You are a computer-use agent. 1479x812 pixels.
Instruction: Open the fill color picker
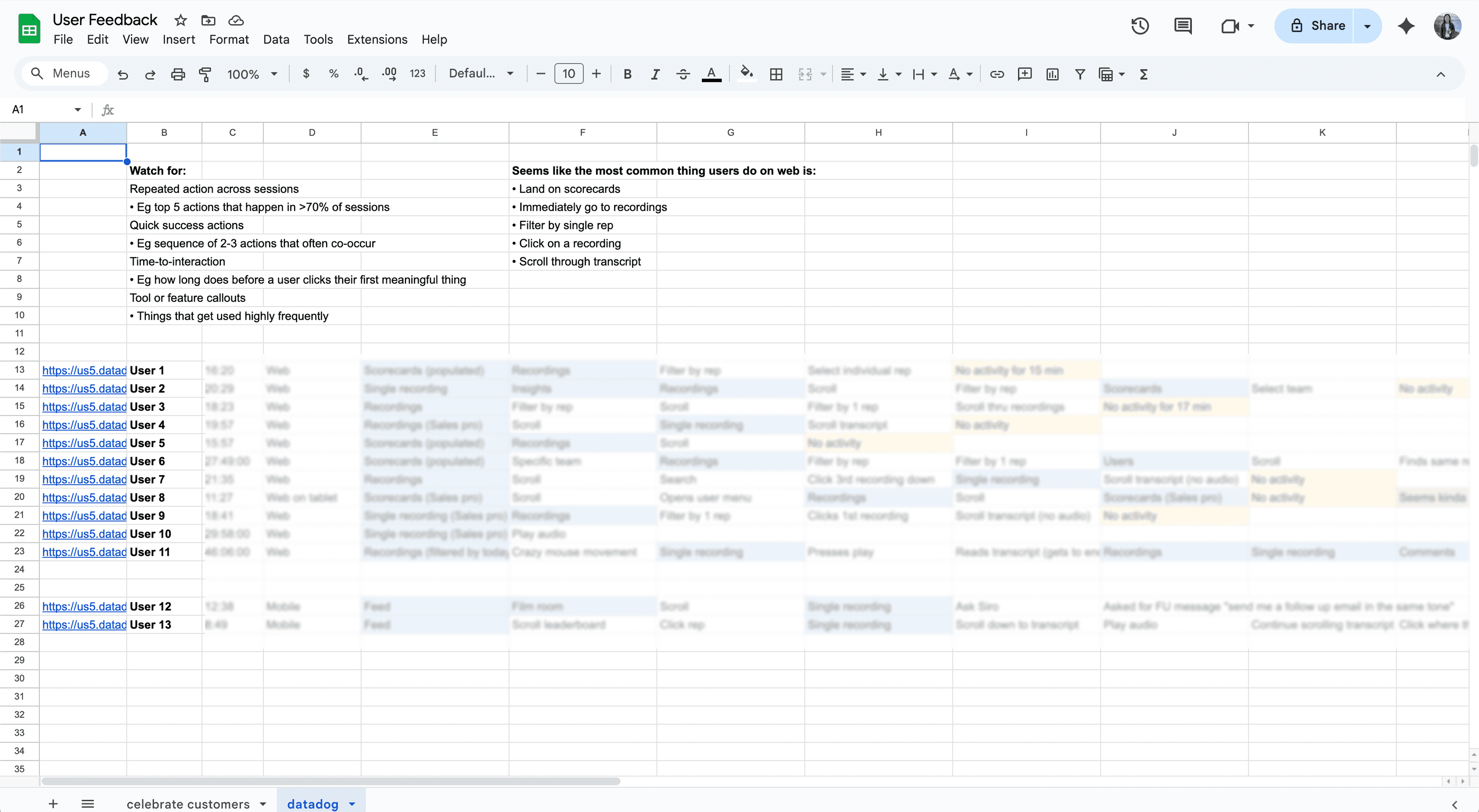tap(746, 74)
